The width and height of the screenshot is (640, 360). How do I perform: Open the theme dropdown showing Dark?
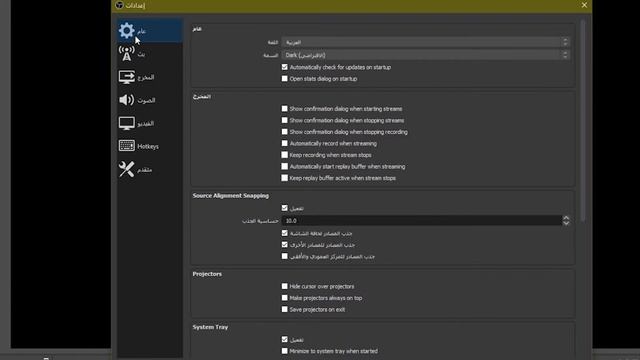426,55
